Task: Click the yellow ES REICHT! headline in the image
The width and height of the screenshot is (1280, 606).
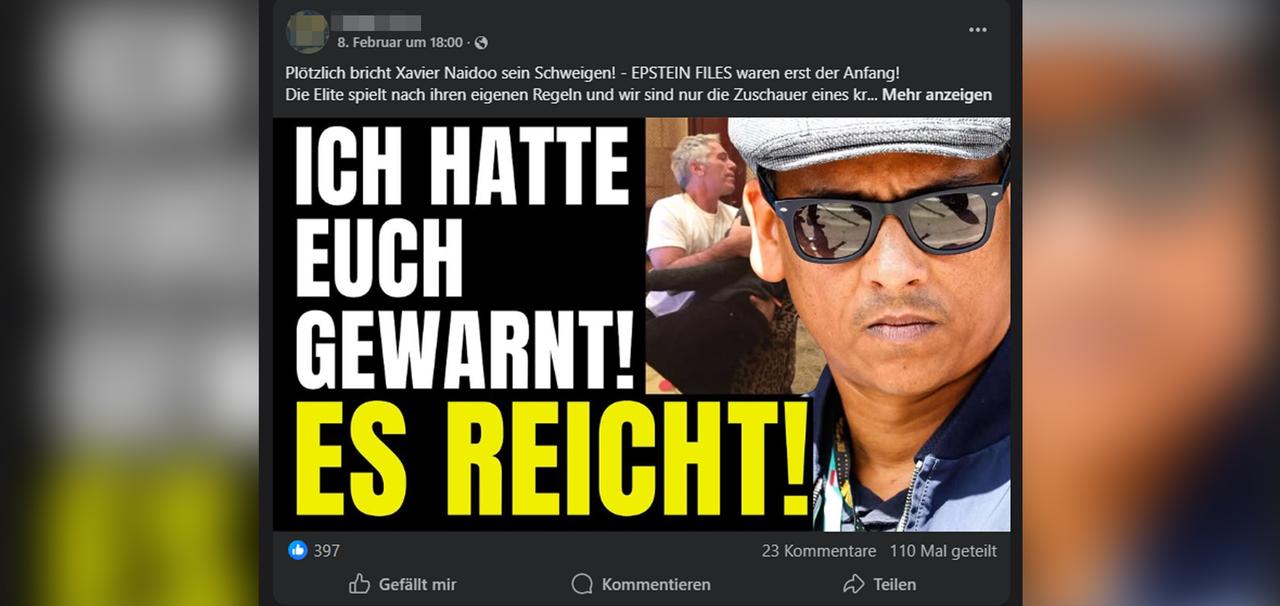Action: point(552,459)
